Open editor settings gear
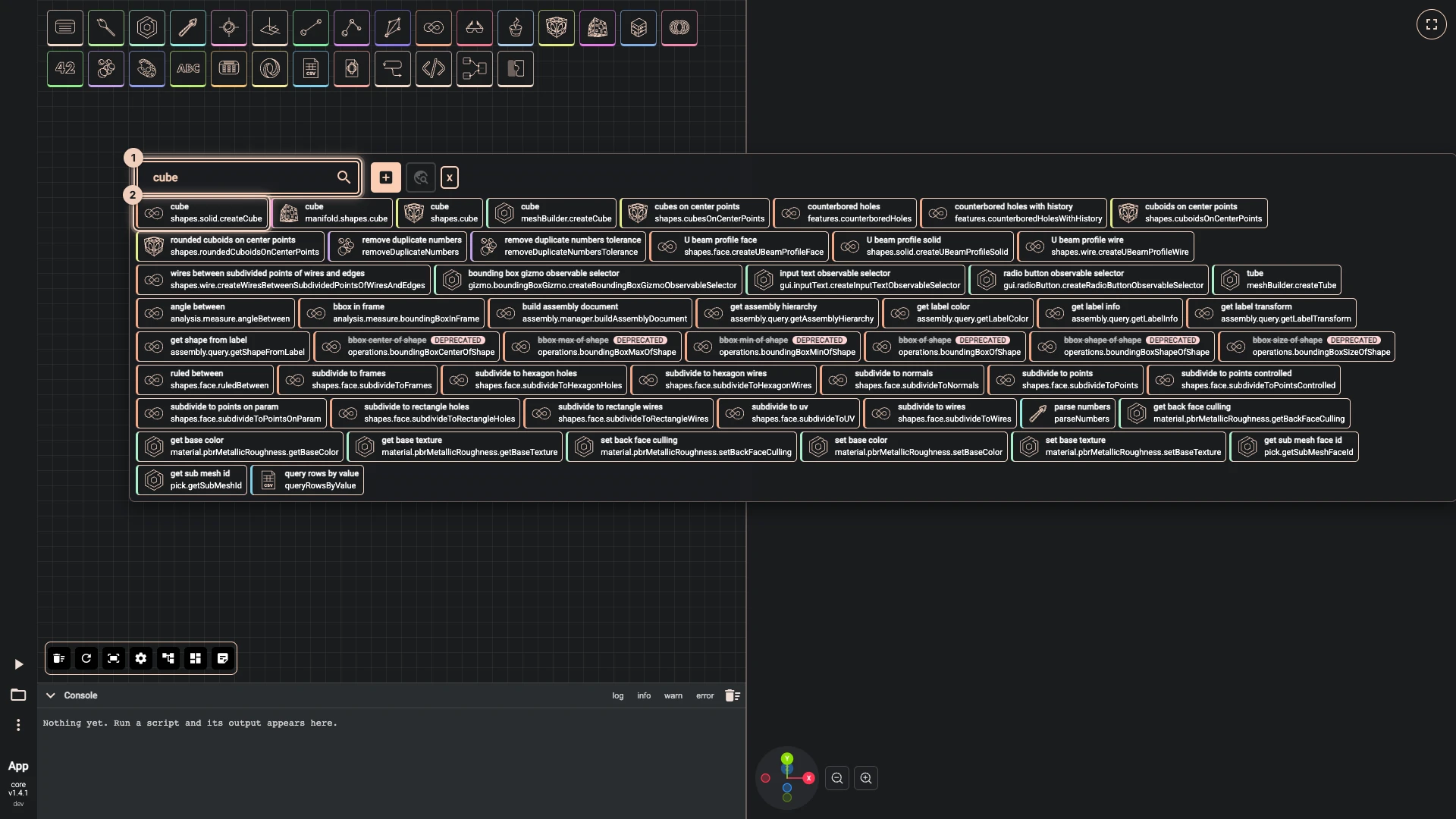 click(x=141, y=658)
